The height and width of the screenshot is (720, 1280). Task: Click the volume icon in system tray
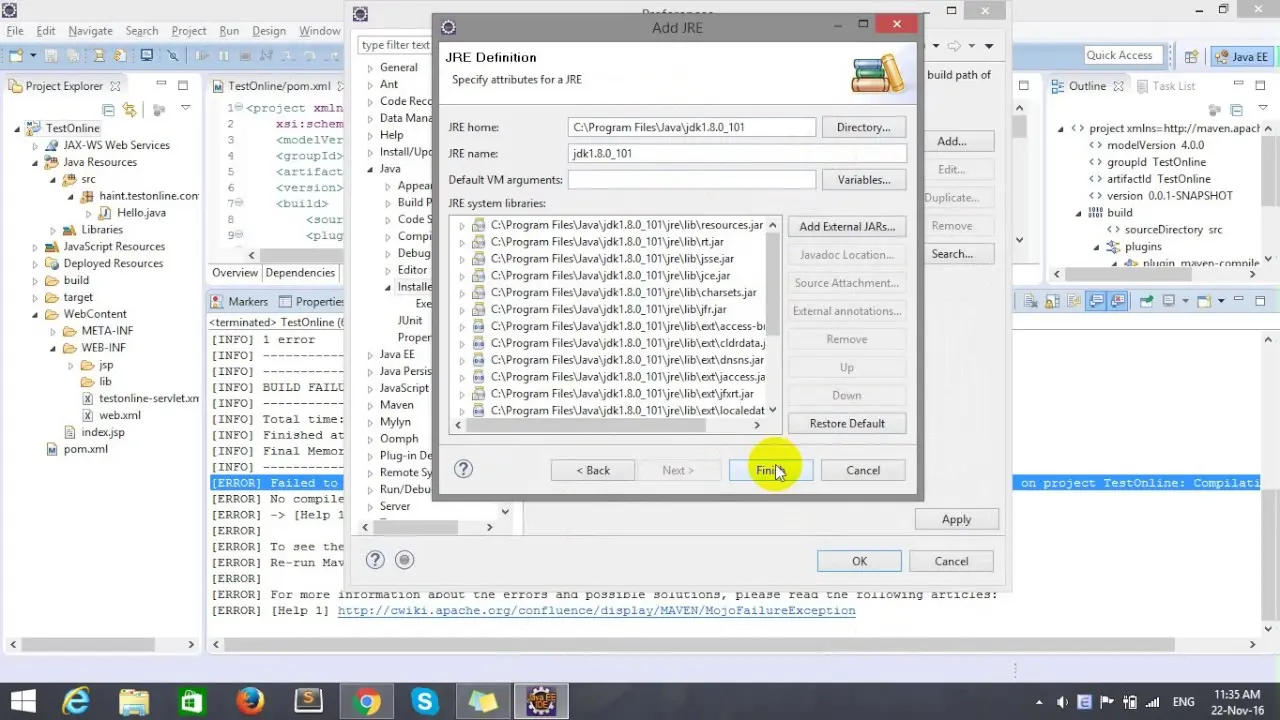pos(1061,702)
